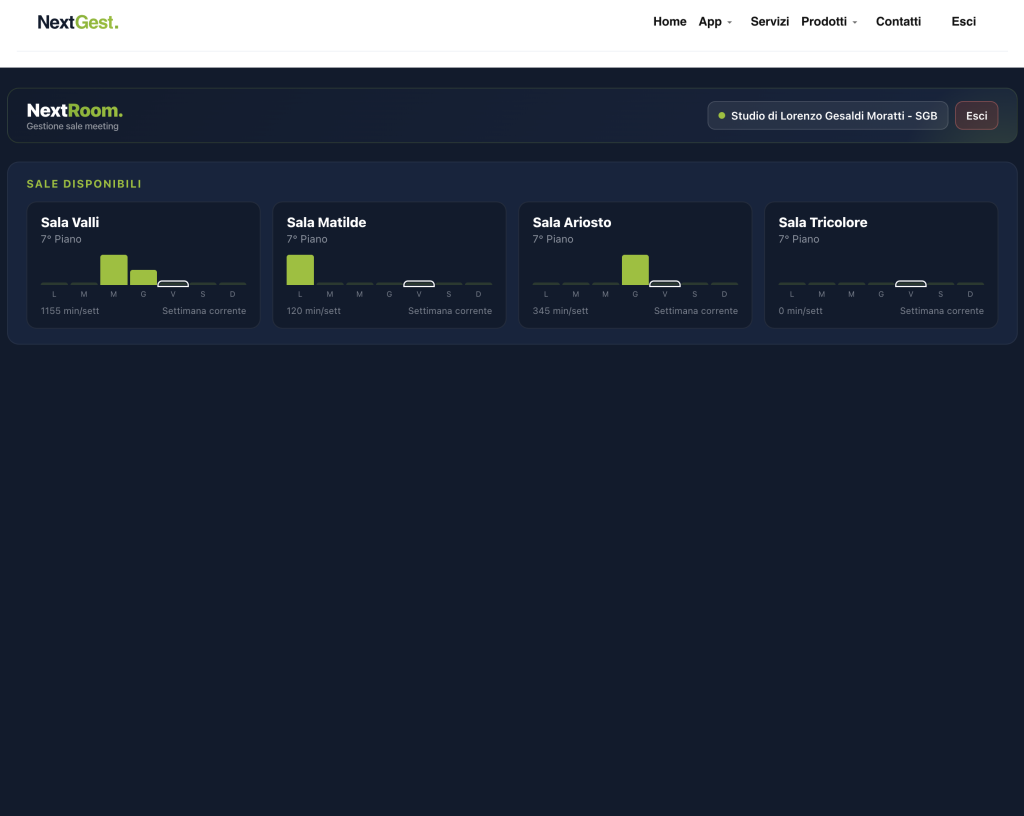This screenshot has width=1024, height=816.
Task: Click Sala Matilde's Monday usage bar
Action: point(300,270)
